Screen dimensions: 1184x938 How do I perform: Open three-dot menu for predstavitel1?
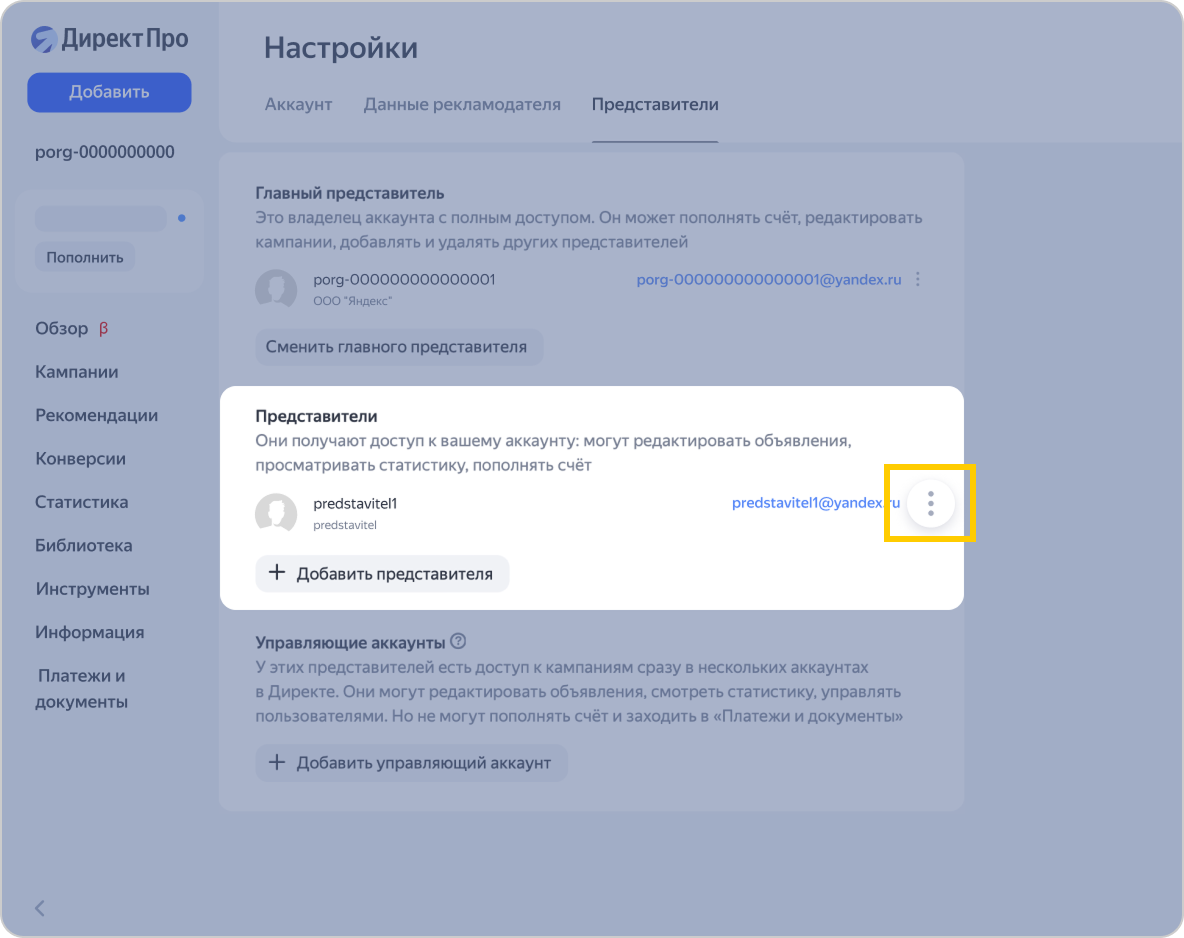[930, 503]
